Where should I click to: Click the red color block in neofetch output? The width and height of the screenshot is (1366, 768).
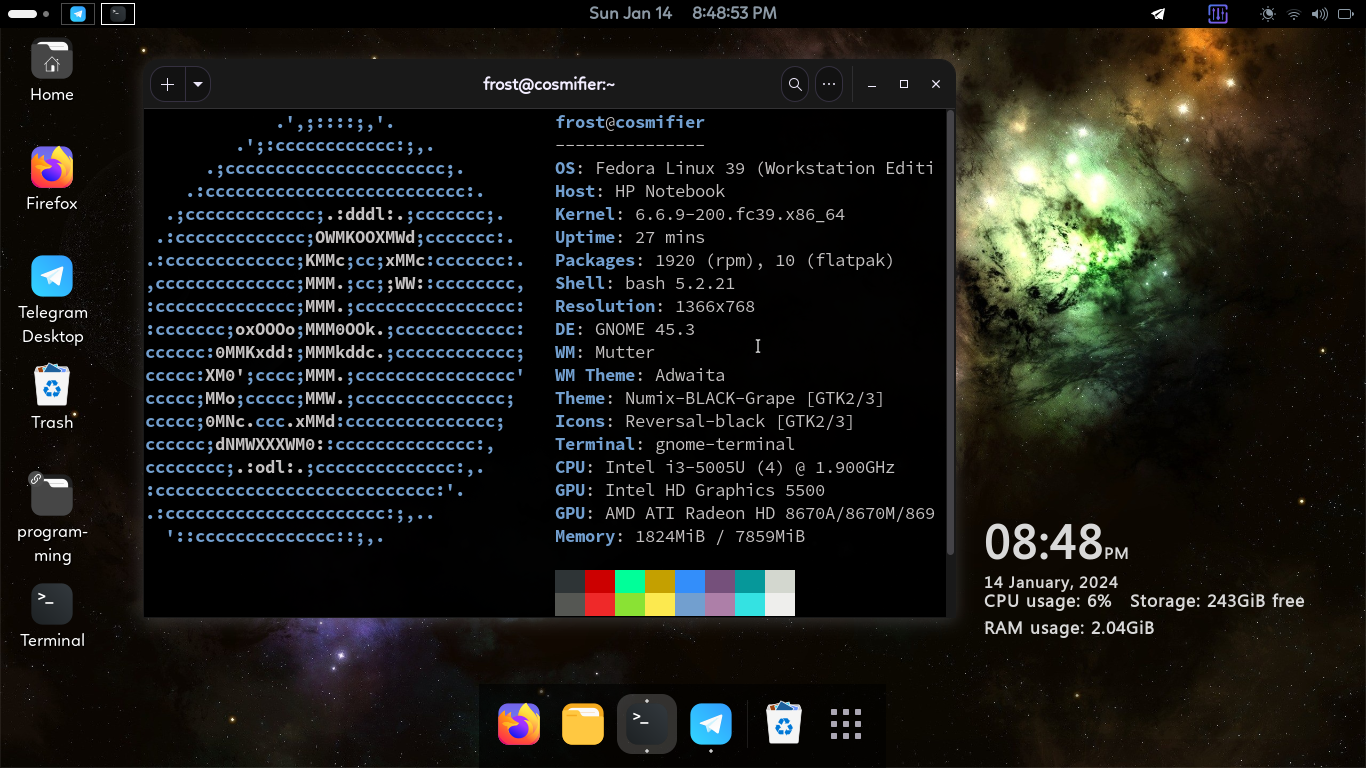(600, 582)
